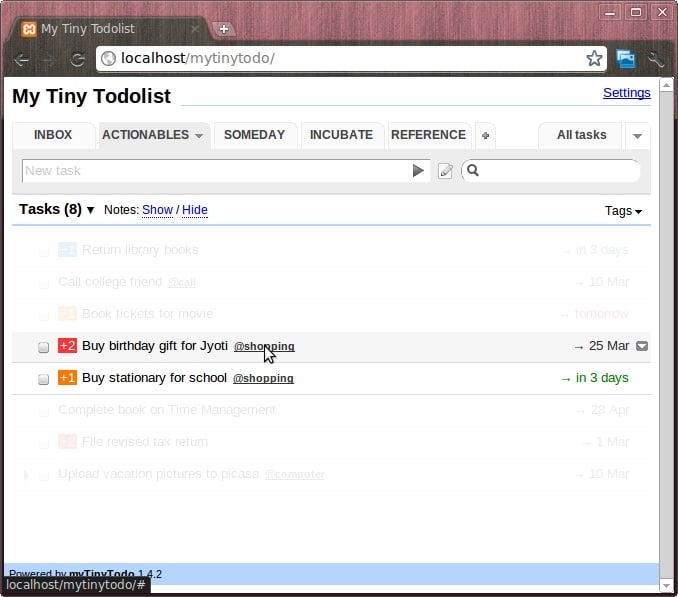Mark Call college friend as done

pyautogui.click(x=43, y=283)
